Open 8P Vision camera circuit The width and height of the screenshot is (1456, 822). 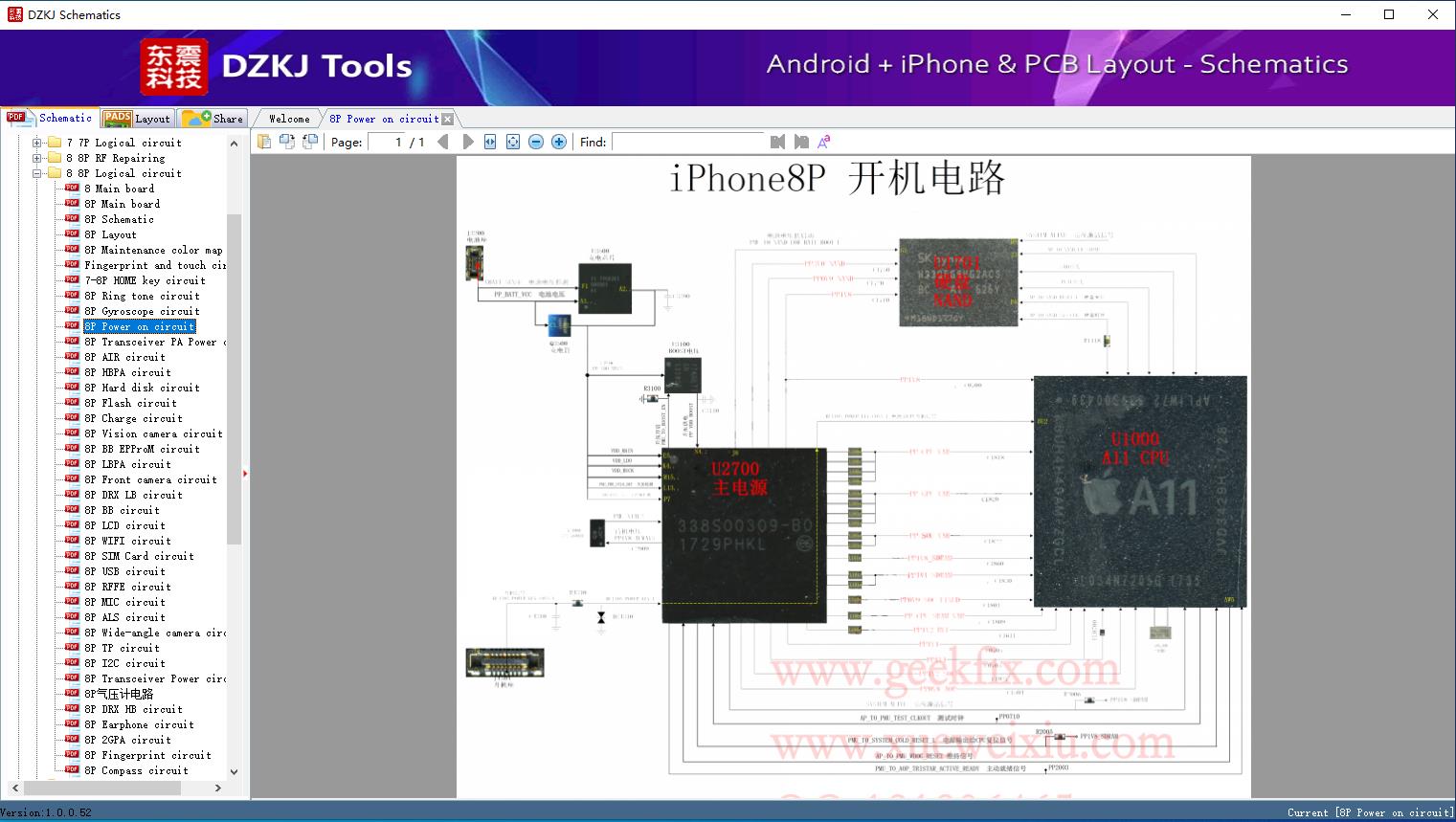(153, 433)
